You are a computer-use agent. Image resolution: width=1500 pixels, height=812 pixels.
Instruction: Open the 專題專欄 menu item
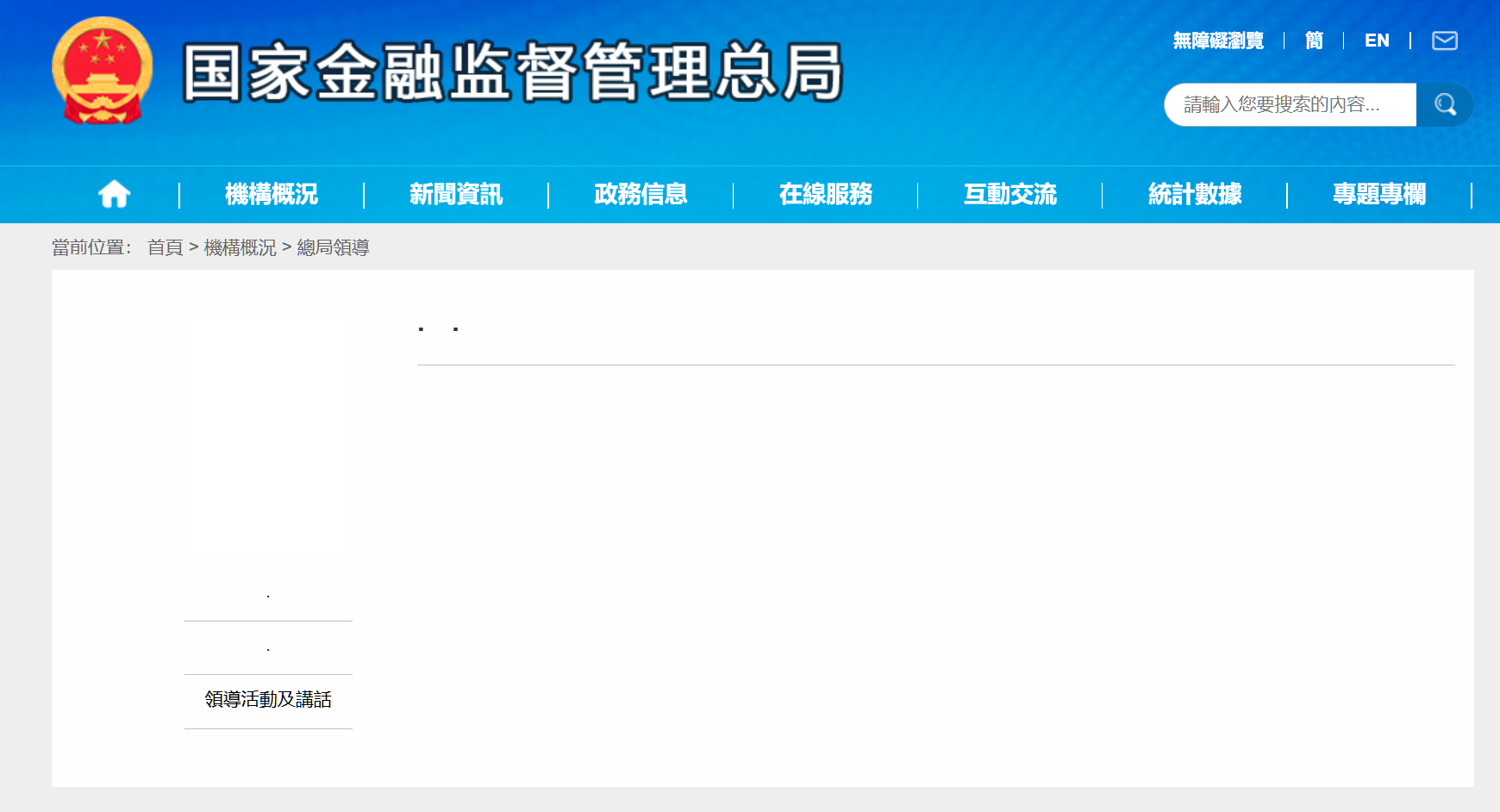pos(1379,194)
